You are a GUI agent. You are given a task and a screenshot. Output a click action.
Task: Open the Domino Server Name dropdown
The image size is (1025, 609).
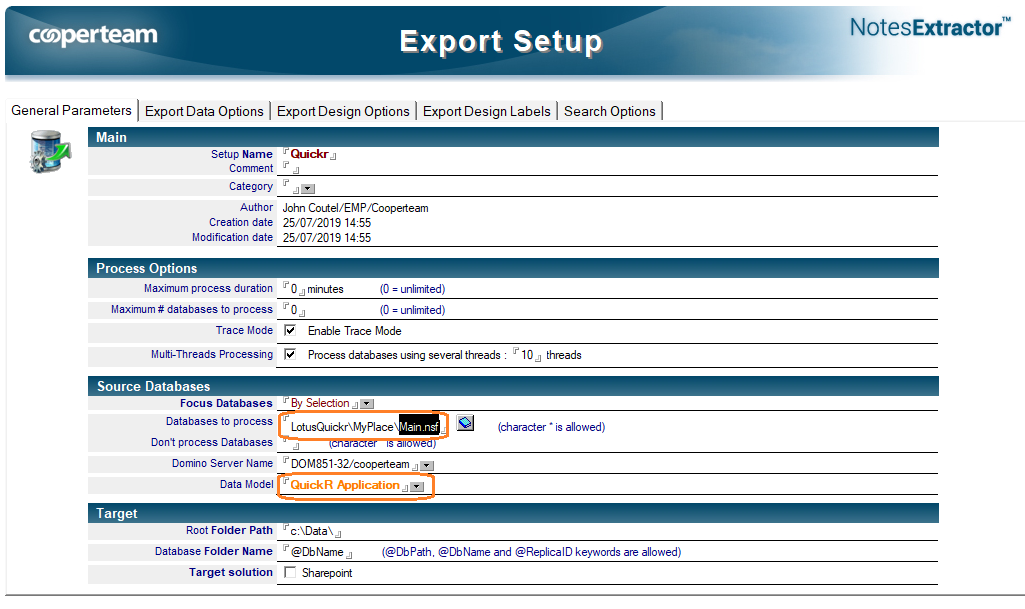click(427, 464)
